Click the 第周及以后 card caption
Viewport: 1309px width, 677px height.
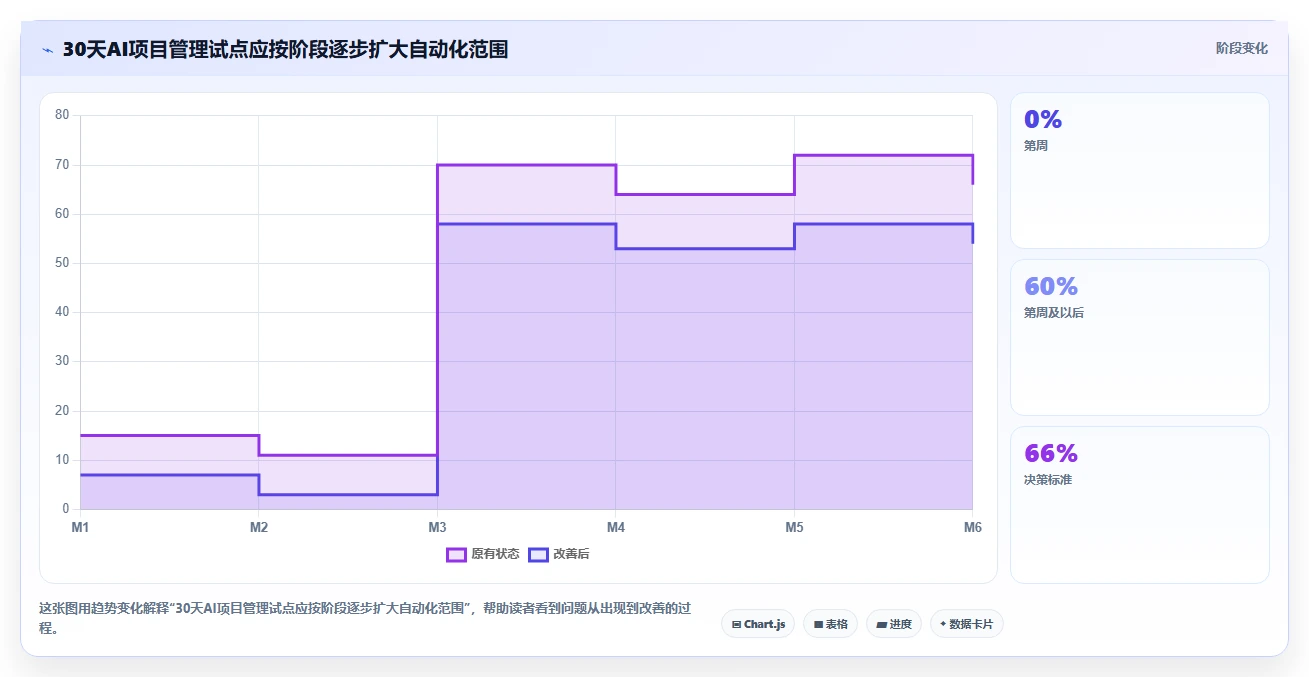click(1054, 313)
